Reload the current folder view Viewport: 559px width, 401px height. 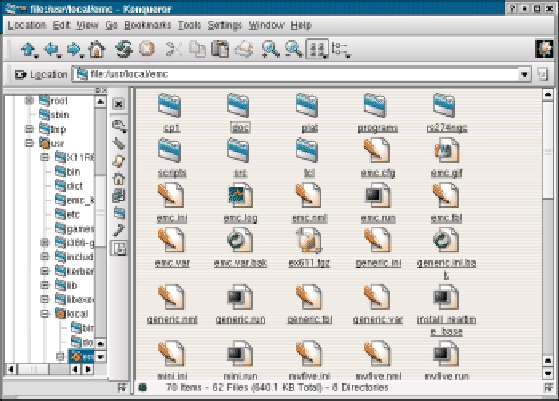124,49
